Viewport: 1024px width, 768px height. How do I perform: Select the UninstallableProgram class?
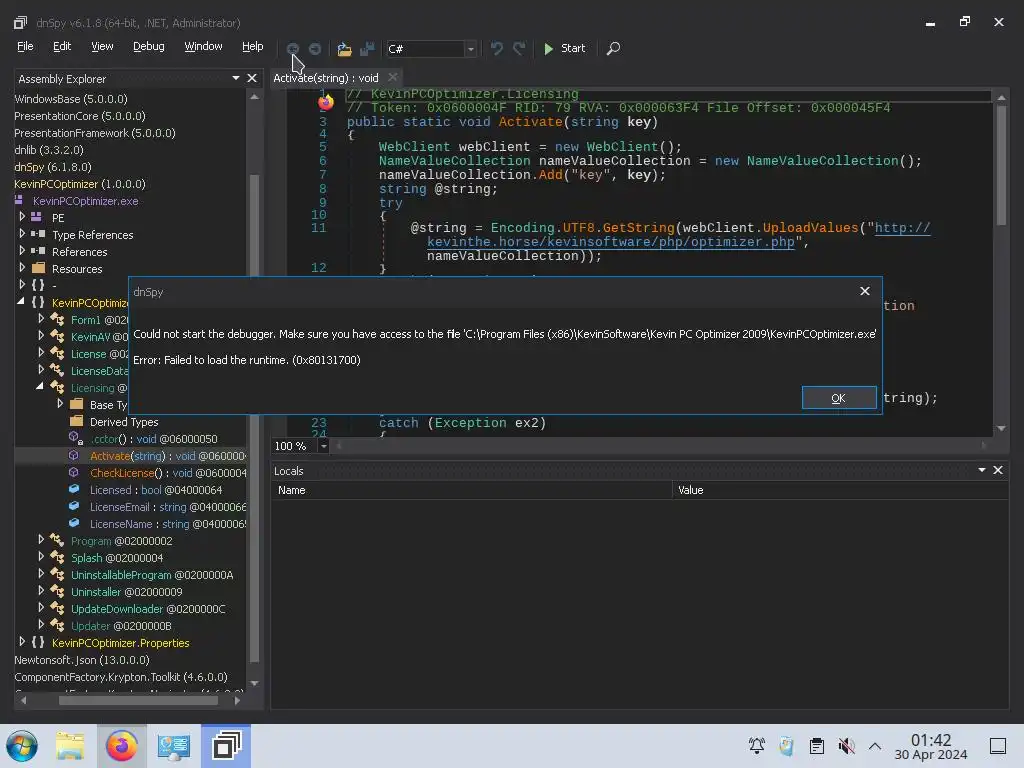[x=152, y=575]
